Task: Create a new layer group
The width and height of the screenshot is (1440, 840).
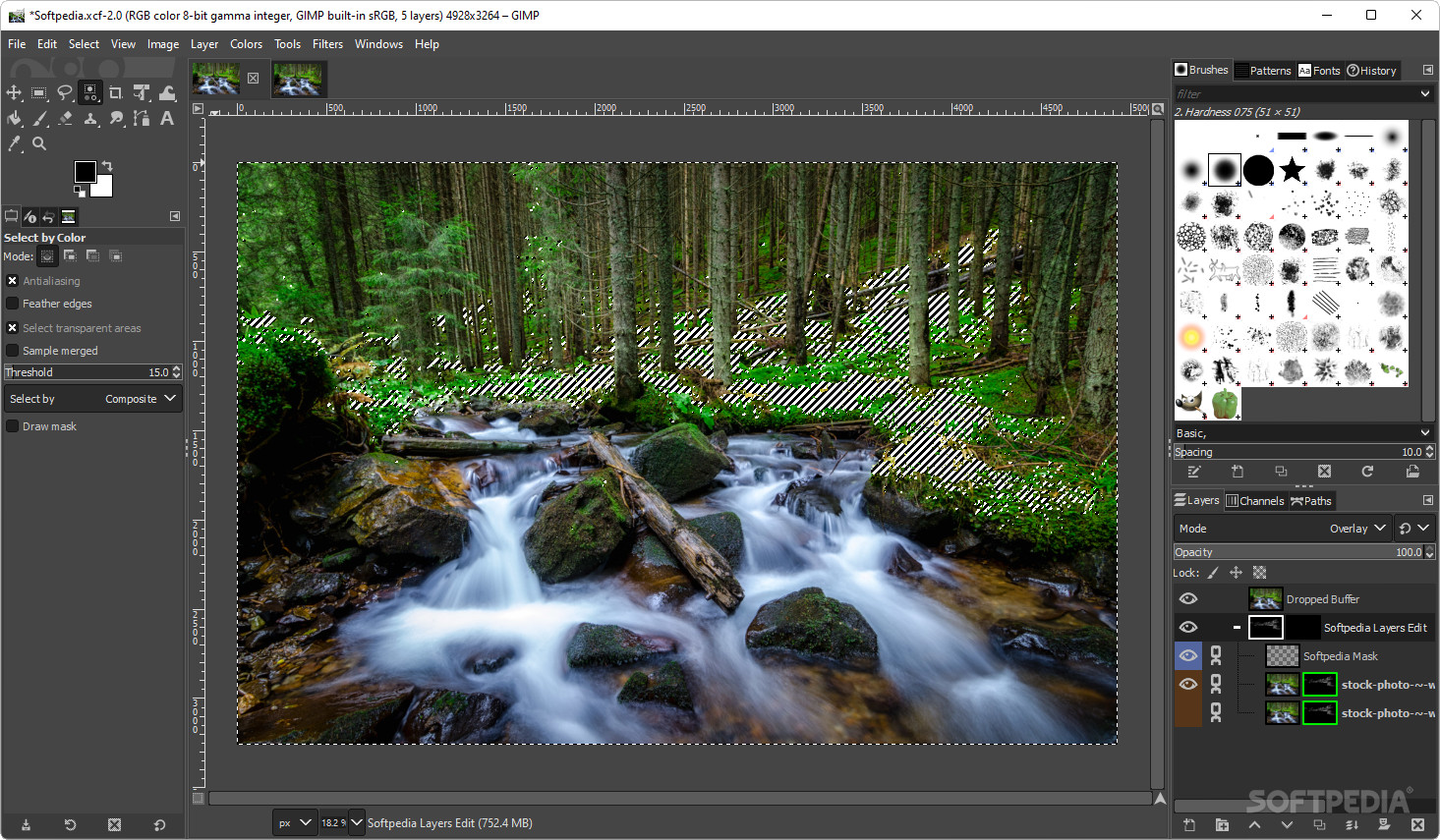Action: 1222,825
